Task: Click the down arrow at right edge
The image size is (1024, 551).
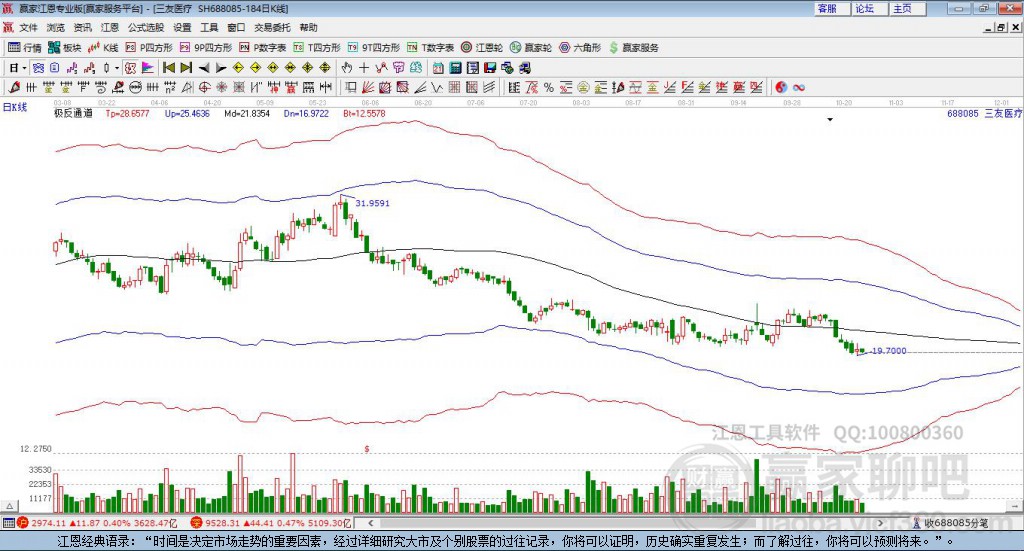Action: click(x=1016, y=506)
